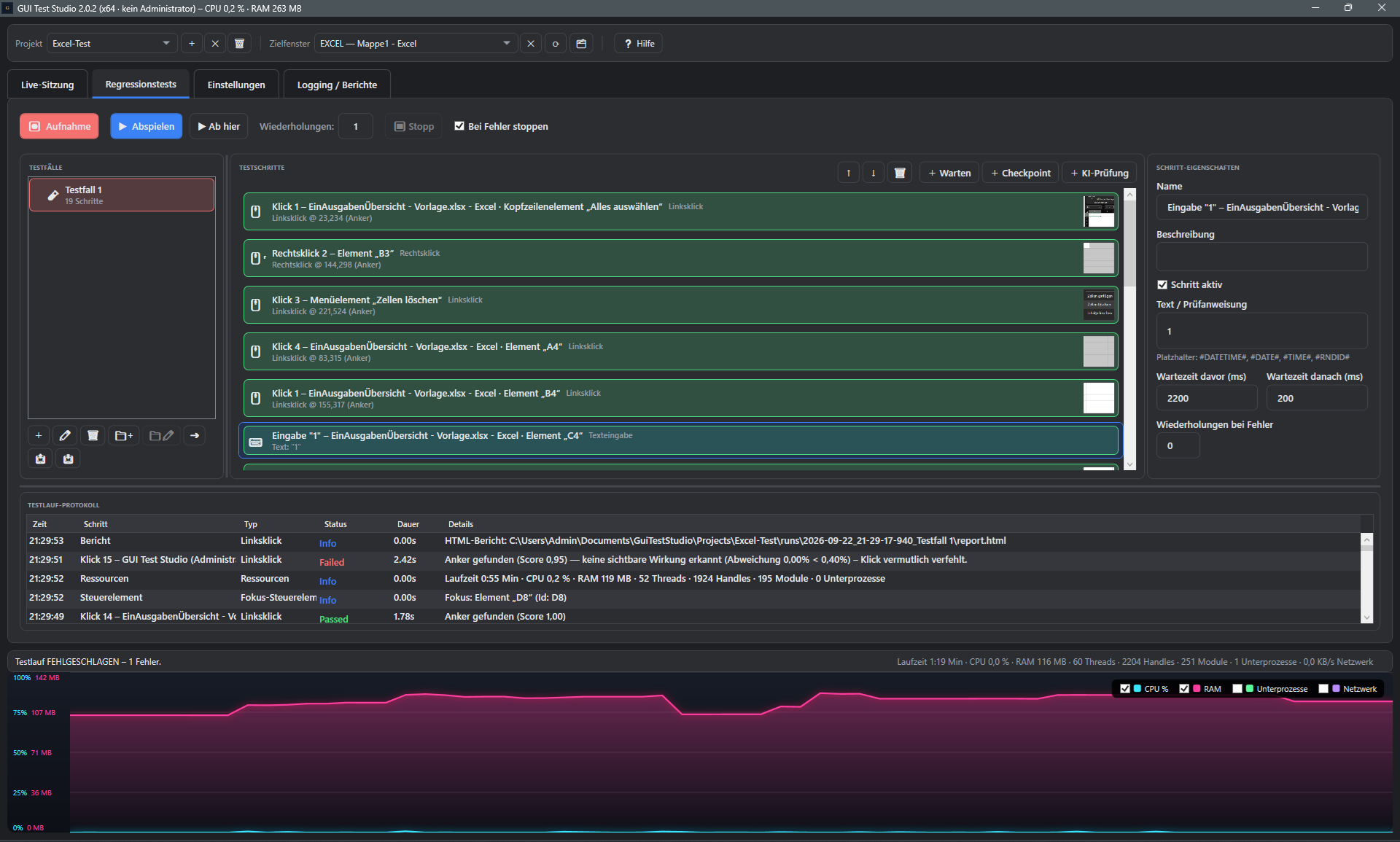This screenshot has height=842, width=1400.
Task: Move the selected test step down
Action: pos(874,173)
